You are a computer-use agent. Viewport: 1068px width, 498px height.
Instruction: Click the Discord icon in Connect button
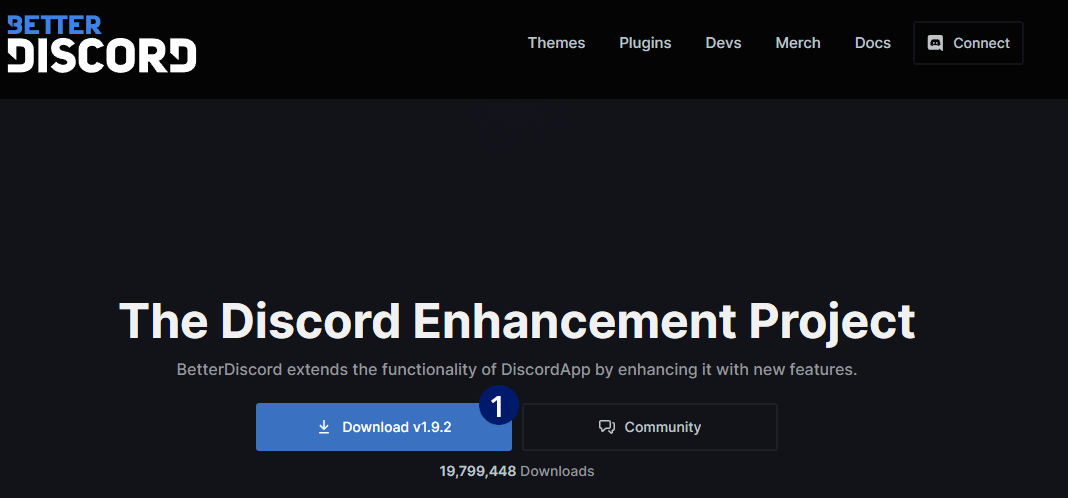pos(935,43)
